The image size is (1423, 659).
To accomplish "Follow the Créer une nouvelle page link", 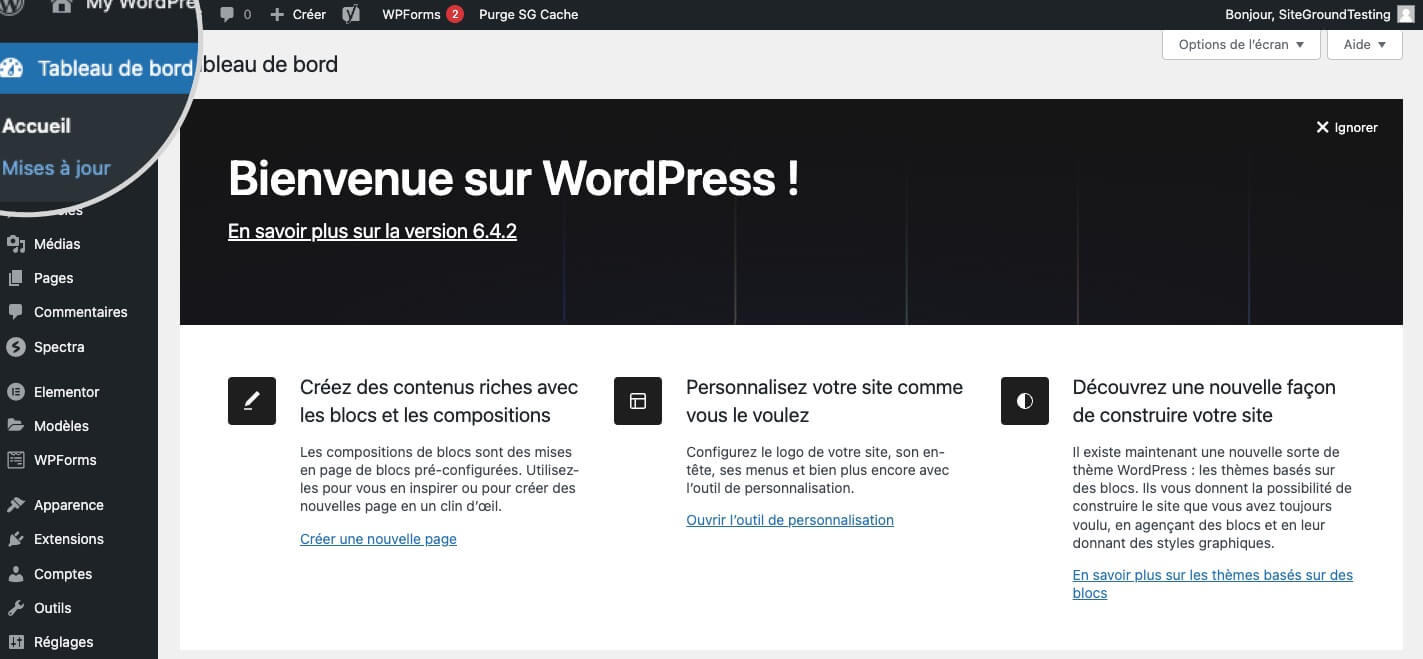I will [378, 539].
